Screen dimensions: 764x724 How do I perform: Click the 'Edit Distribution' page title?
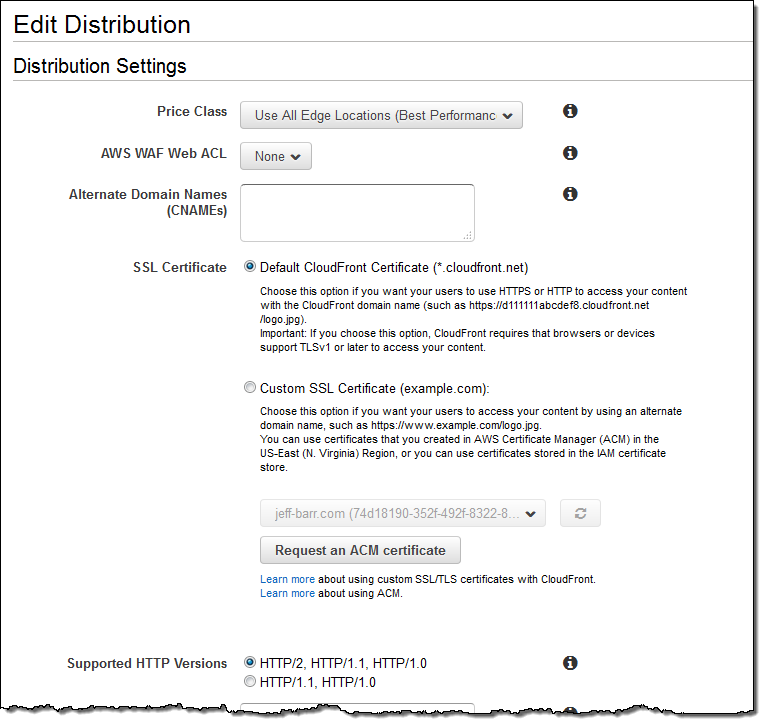(x=102, y=25)
